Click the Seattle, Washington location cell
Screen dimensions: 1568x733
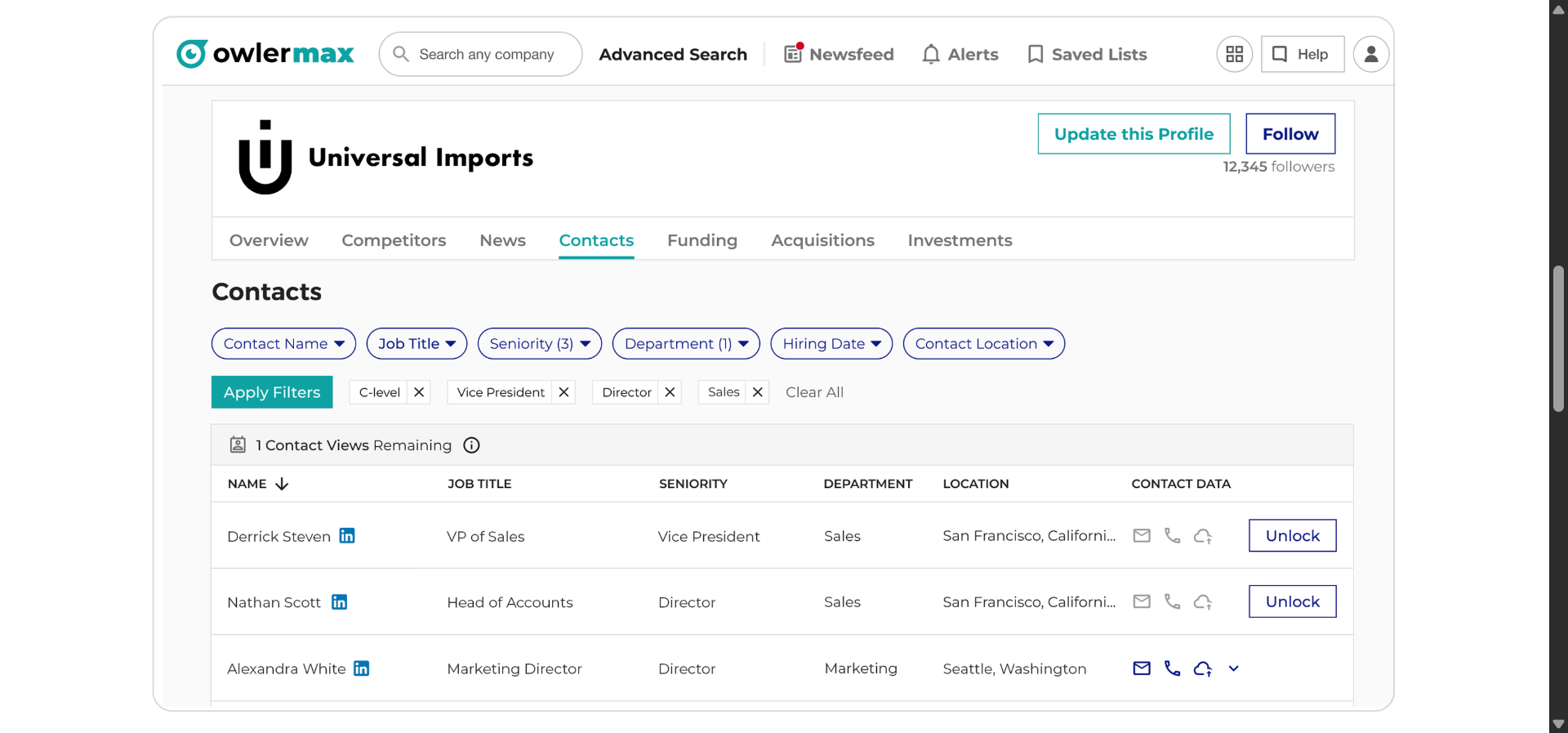click(1014, 668)
